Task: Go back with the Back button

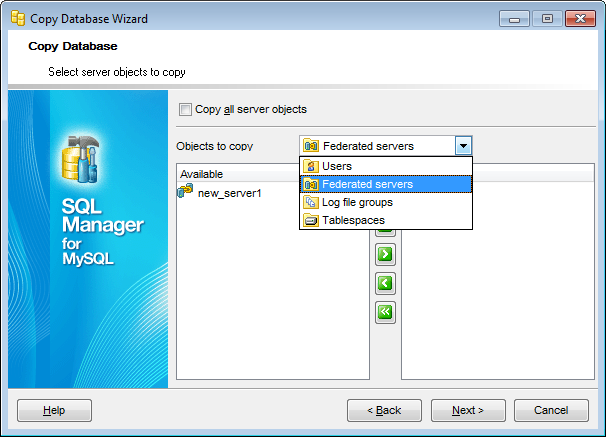Action: coord(384,410)
